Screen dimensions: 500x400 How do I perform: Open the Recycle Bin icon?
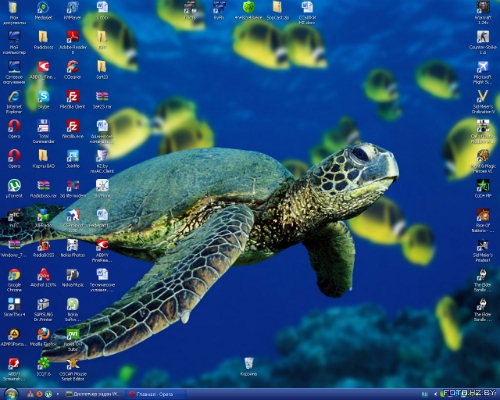pos(249,367)
